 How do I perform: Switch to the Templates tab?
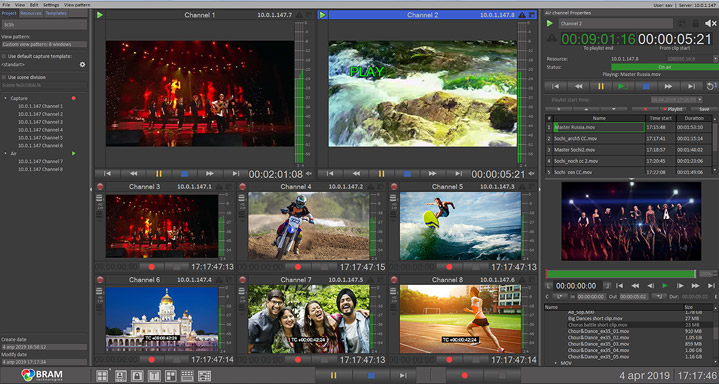(56, 13)
